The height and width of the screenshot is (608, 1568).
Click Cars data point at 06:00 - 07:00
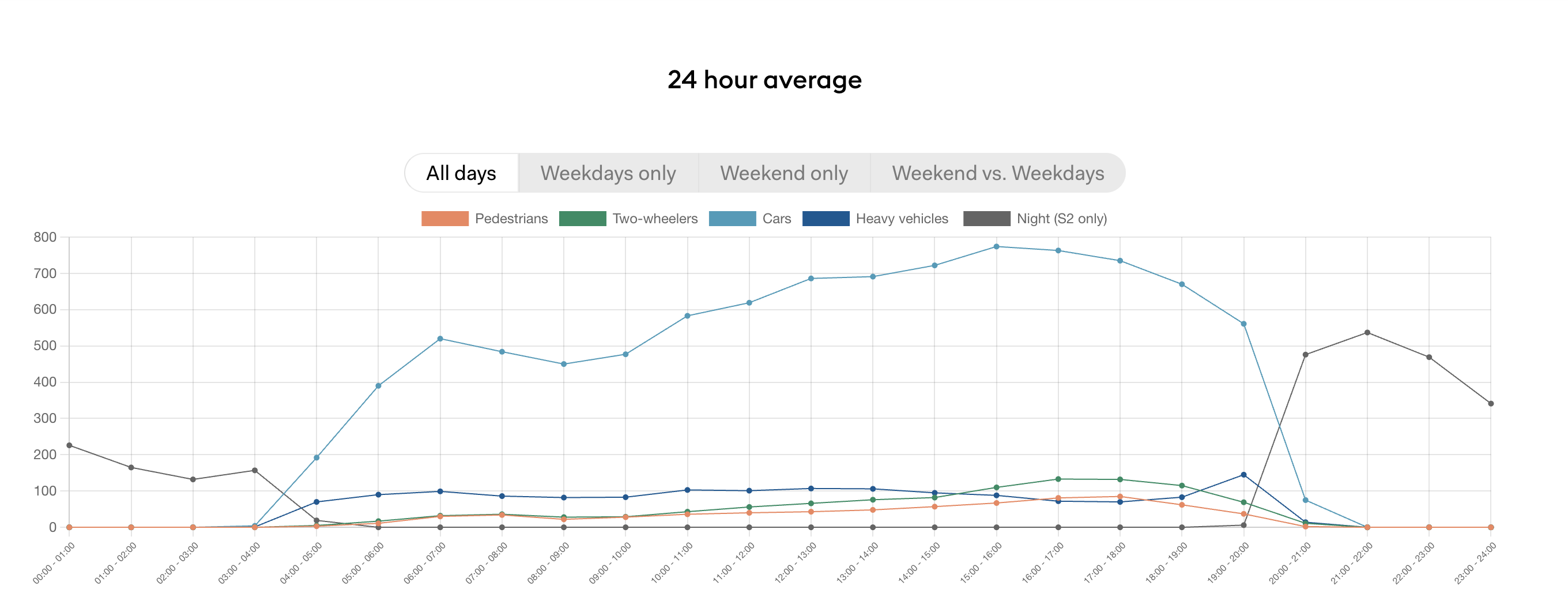(440, 339)
